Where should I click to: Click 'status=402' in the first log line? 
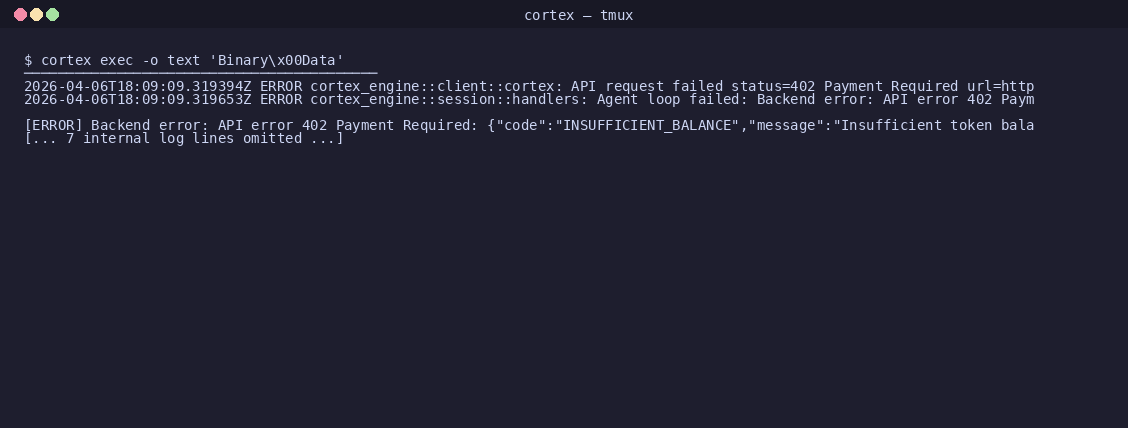[773, 86]
